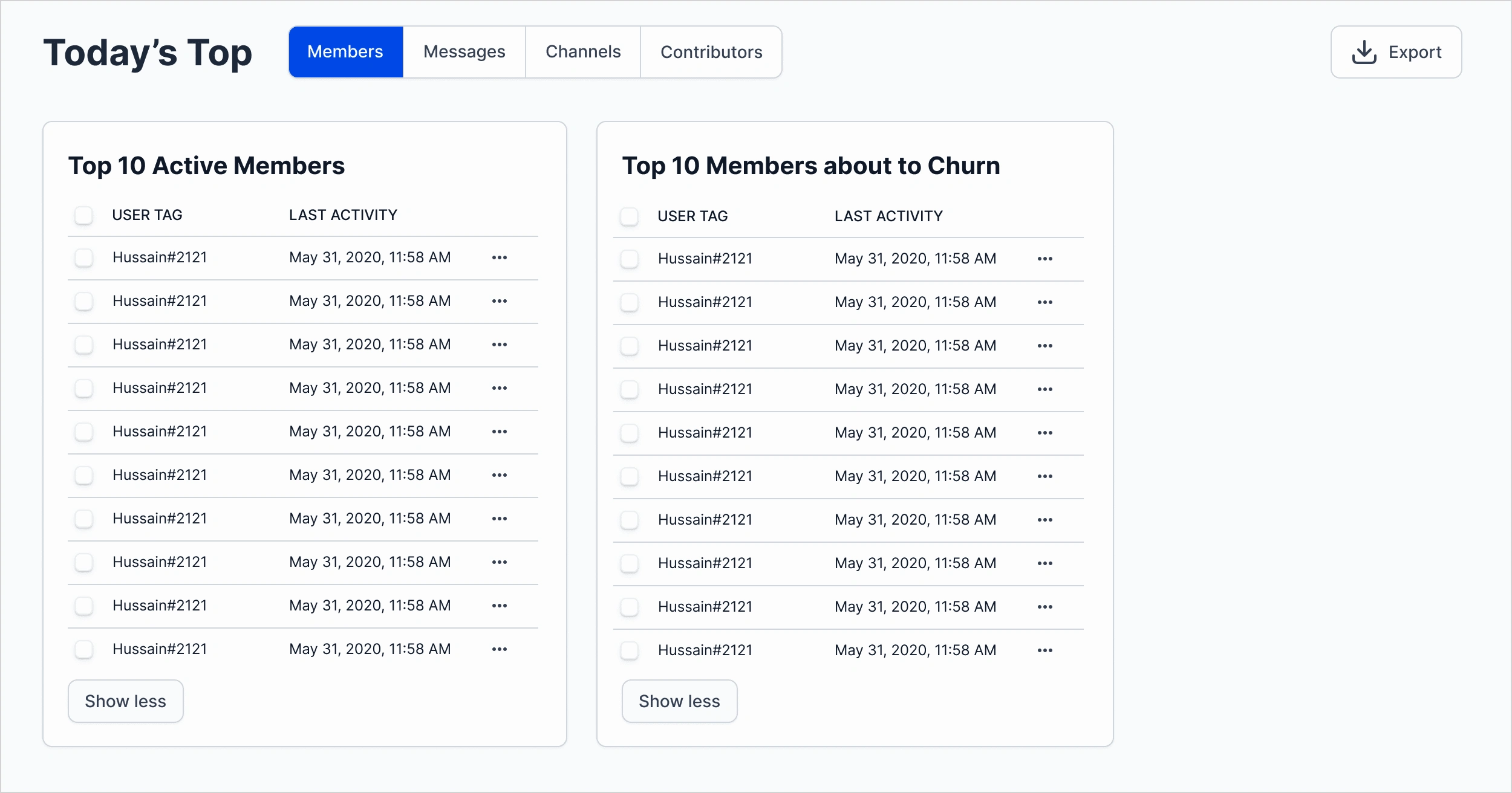Click the Export download icon

(x=1364, y=52)
